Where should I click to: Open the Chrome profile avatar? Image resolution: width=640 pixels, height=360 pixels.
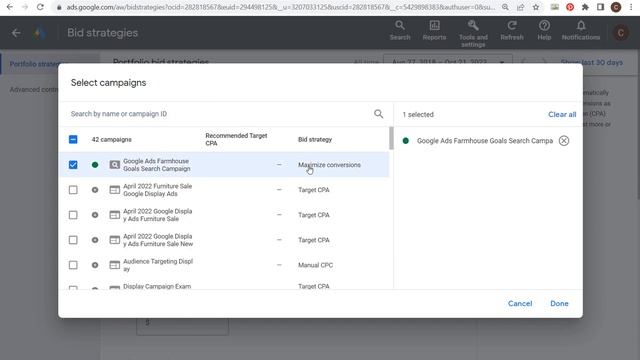[x=616, y=7]
